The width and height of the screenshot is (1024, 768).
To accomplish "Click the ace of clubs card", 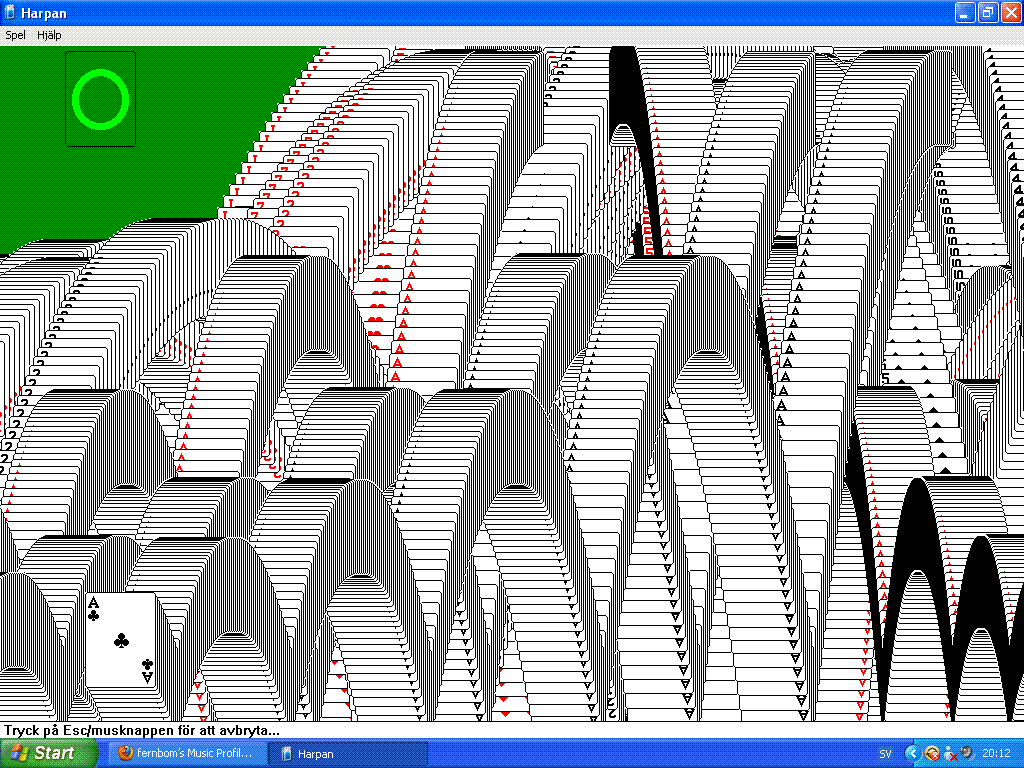I will pos(121,640).
